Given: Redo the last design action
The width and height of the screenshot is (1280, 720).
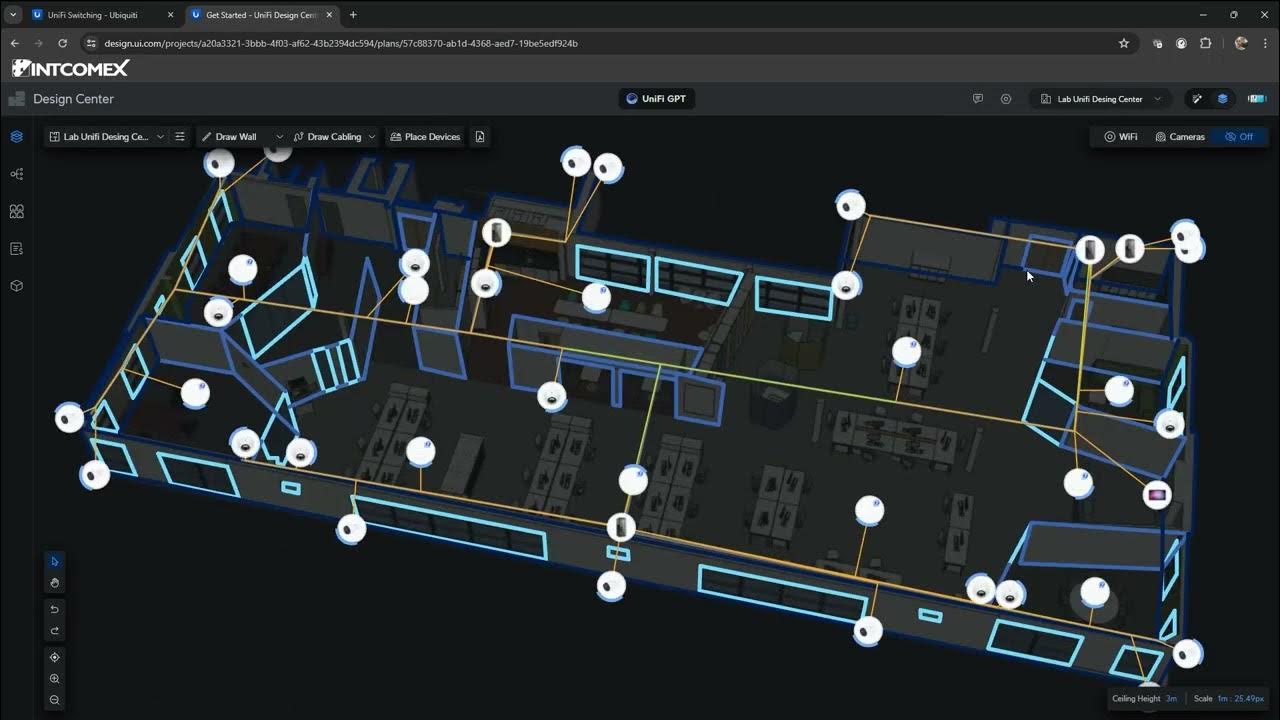Looking at the screenshot, I should (55, 631).
